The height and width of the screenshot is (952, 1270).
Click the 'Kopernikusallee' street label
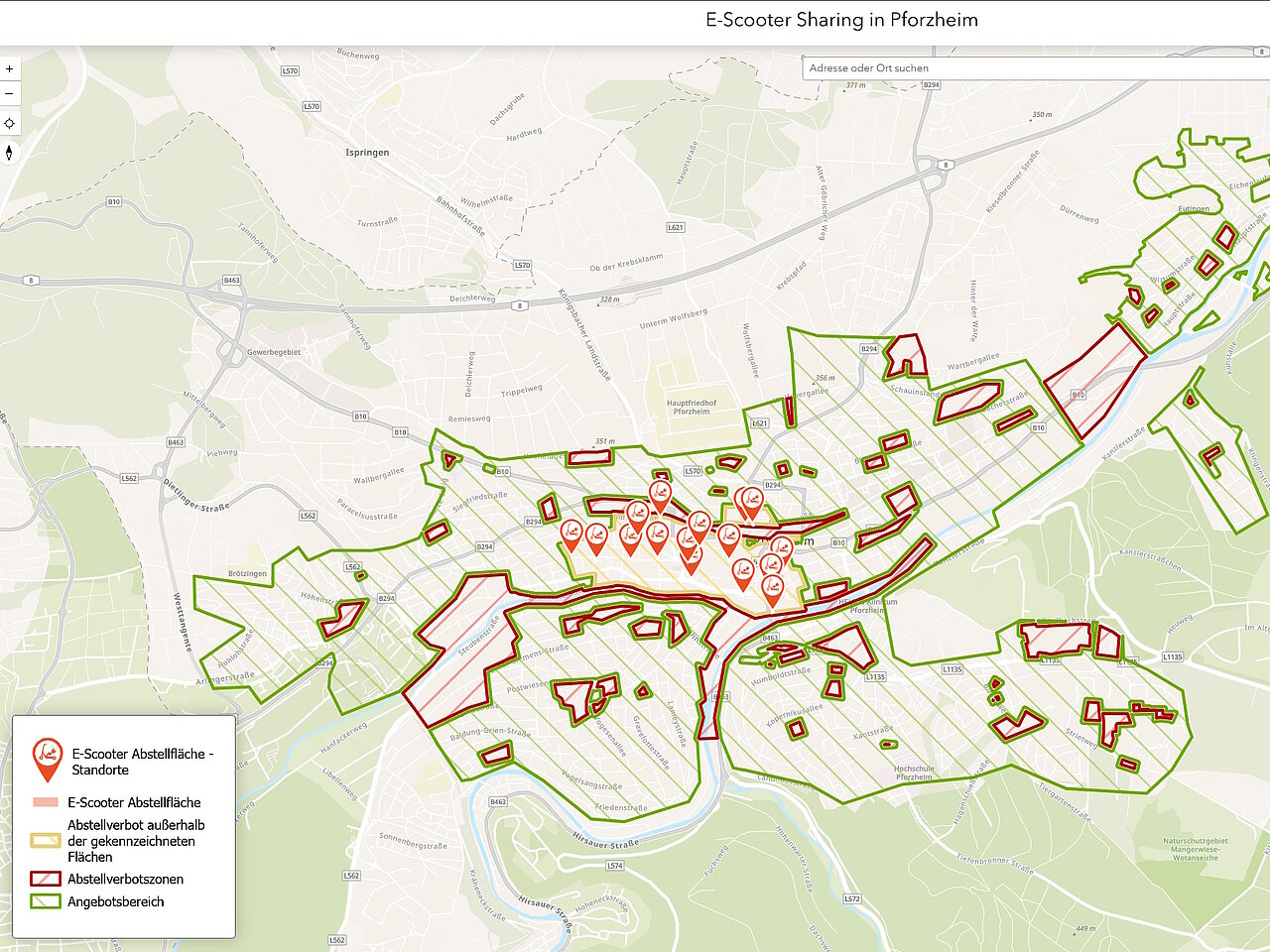(795, 715)
